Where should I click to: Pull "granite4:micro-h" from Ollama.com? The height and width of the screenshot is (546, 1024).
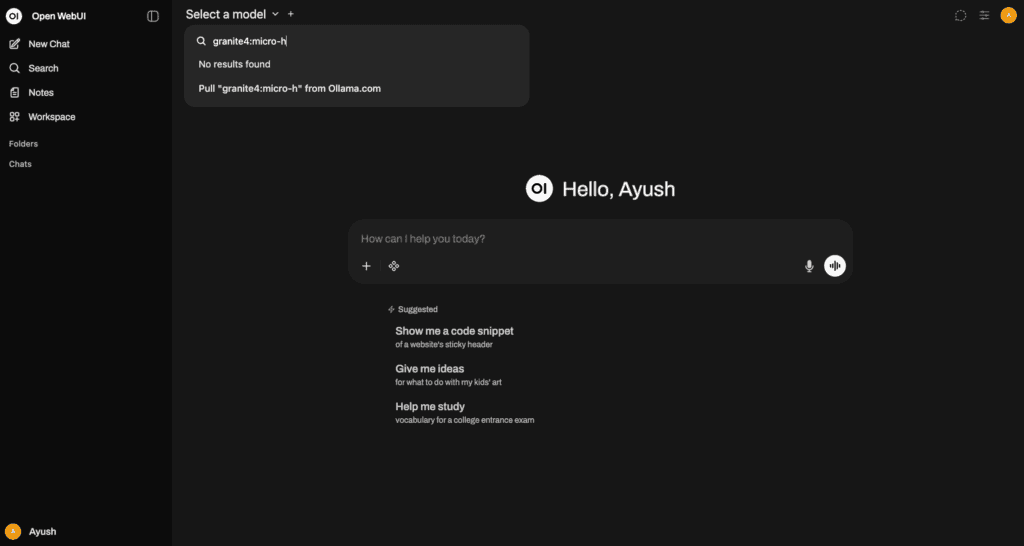click(289, 88)
